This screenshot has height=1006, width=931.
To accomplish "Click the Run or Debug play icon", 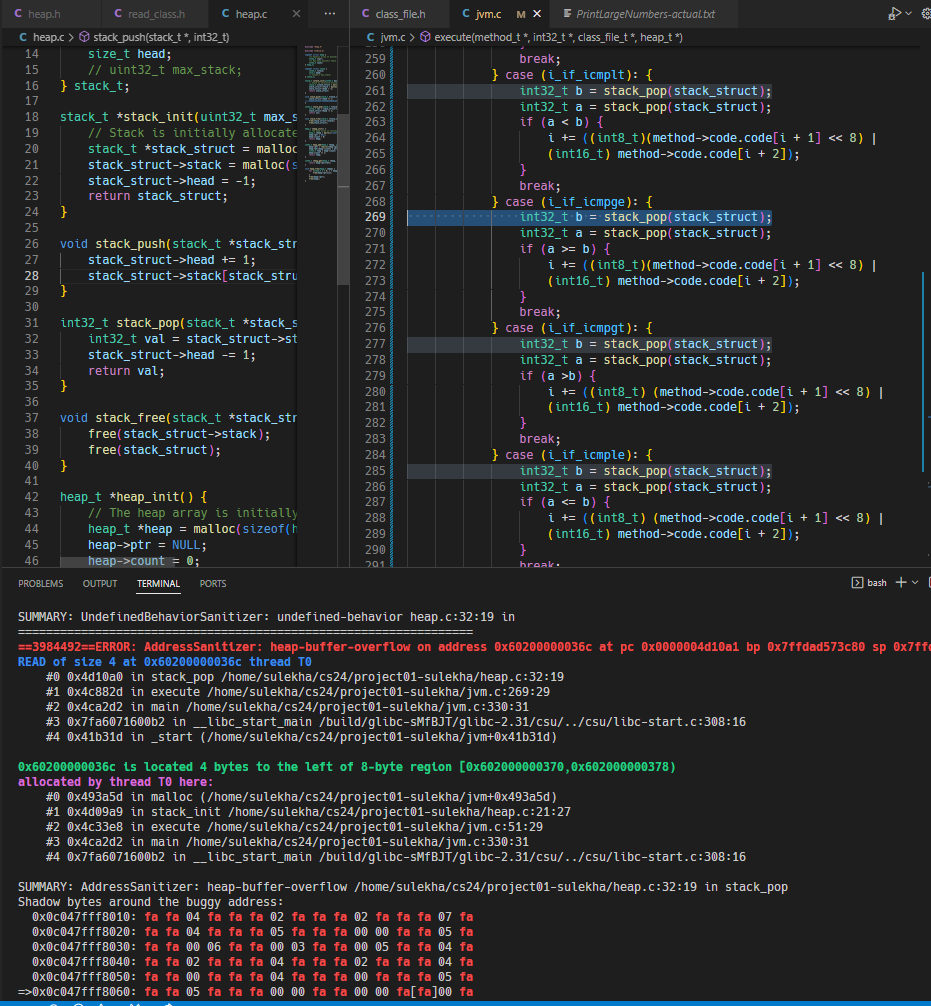I will coord(893,14).
